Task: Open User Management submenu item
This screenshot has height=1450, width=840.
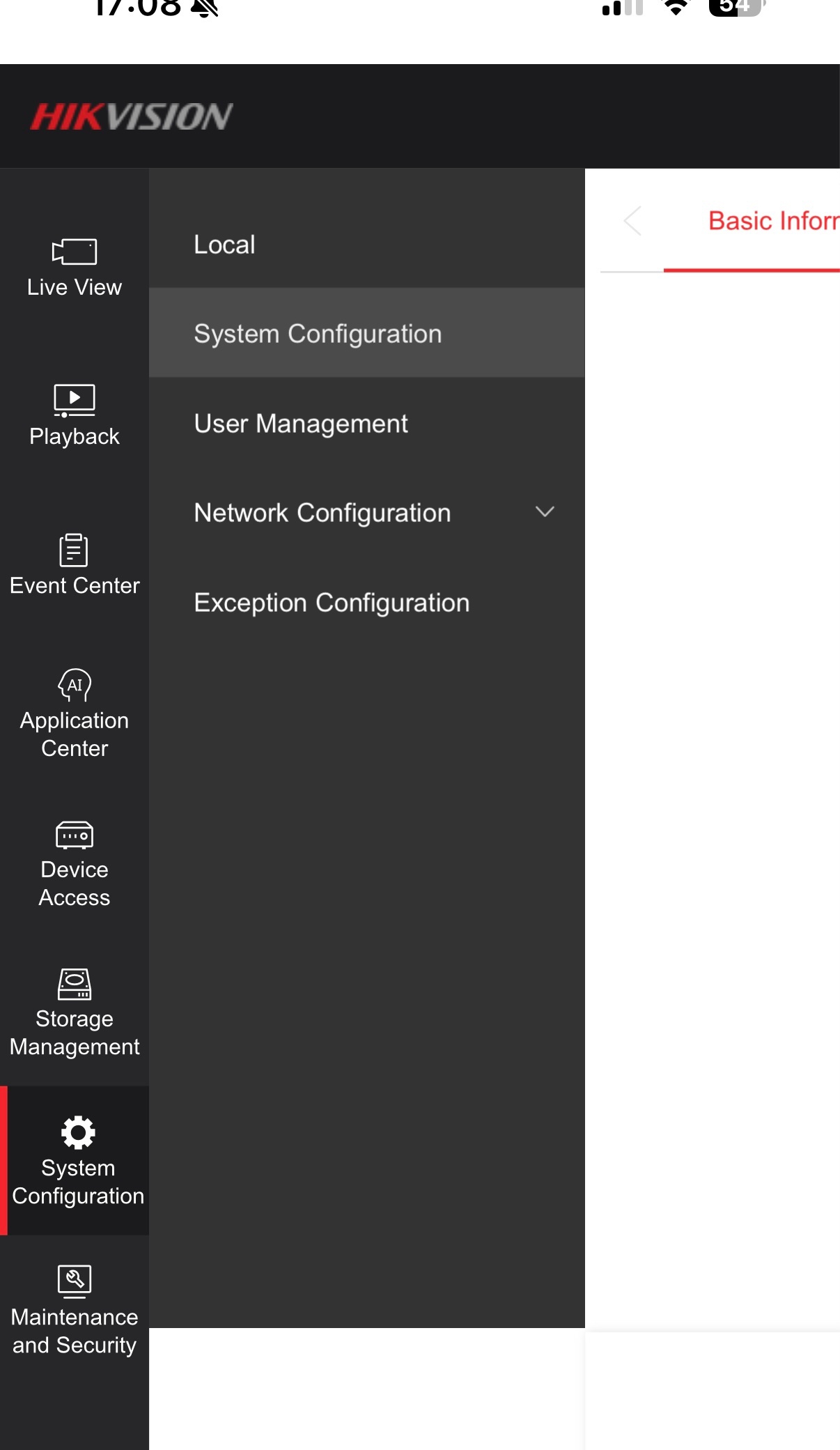Action: coord(301,424)
